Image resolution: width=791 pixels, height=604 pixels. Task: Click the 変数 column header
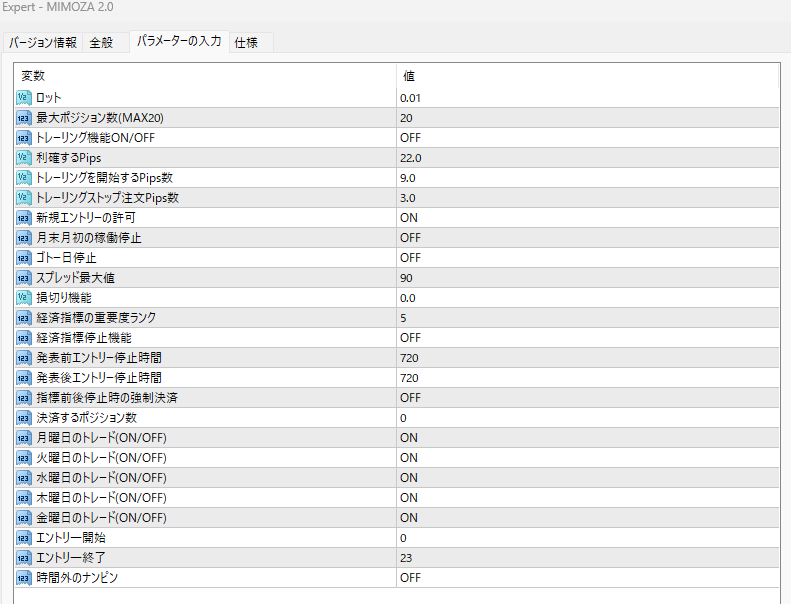33,76
